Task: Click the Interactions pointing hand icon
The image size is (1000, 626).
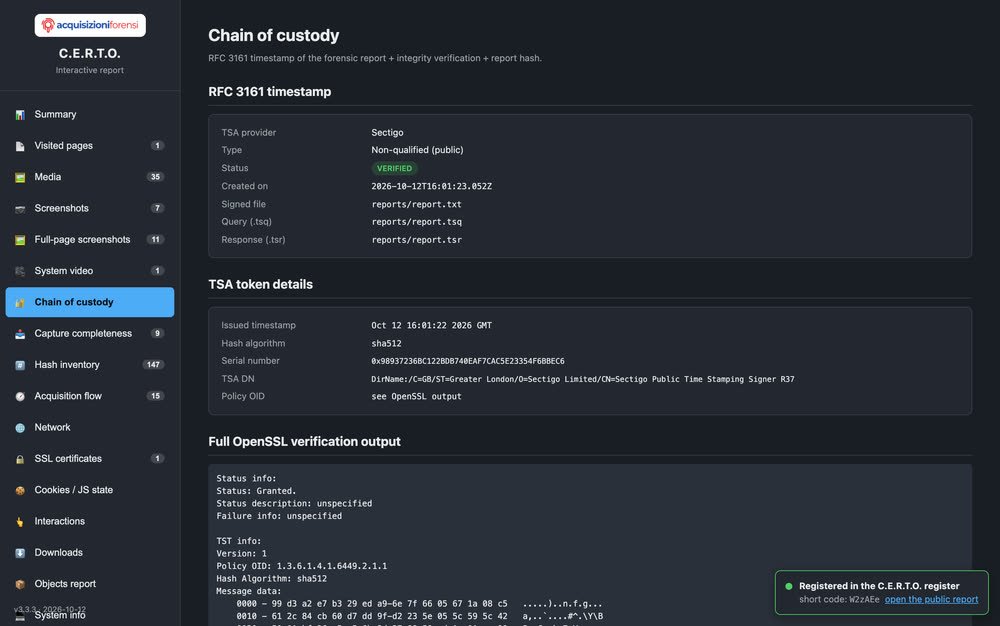Action: (x=20, y=521)
